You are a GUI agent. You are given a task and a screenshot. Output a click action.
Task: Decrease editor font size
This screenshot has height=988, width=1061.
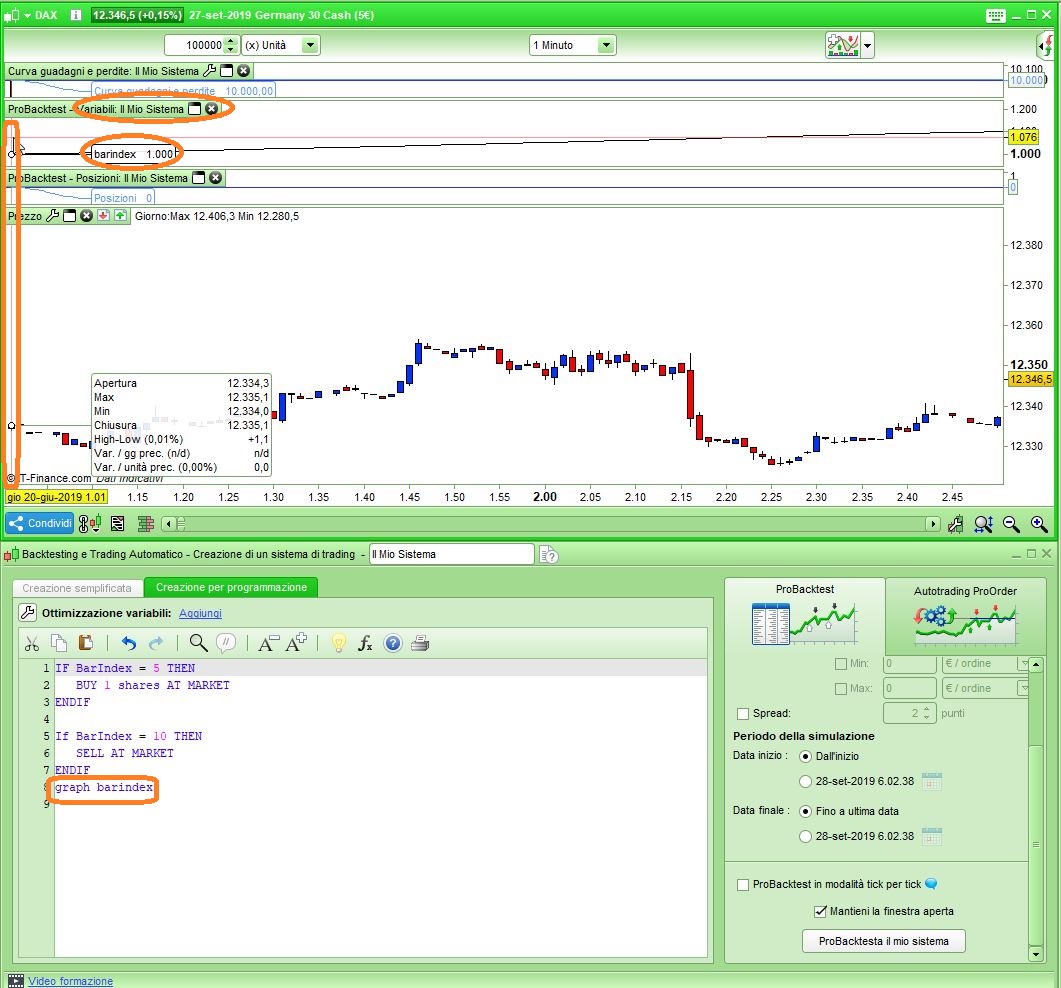pos(269,644)
